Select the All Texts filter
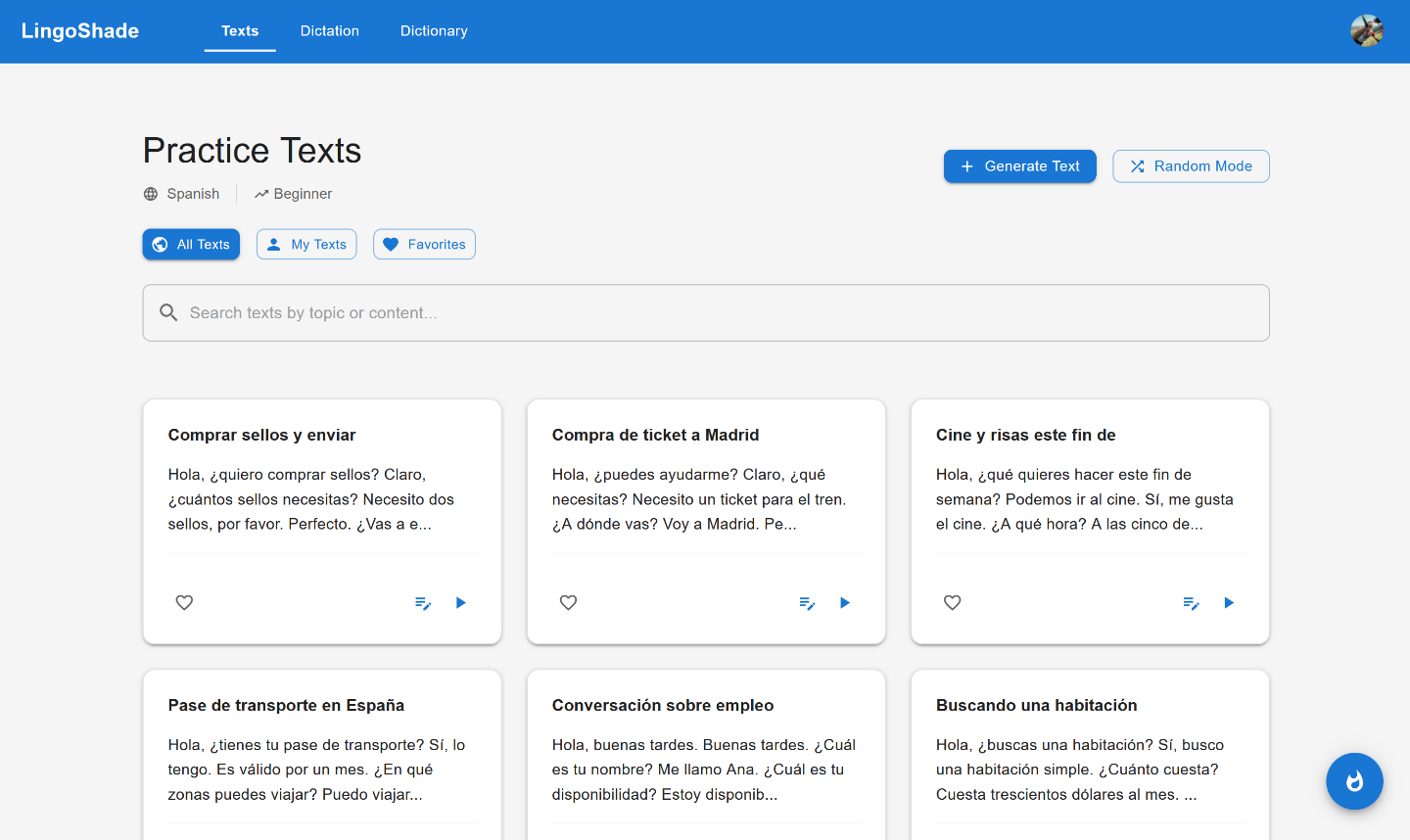The height and width of the screenshot is (840, 1410). pyautogui.click(x=191, y=245)
